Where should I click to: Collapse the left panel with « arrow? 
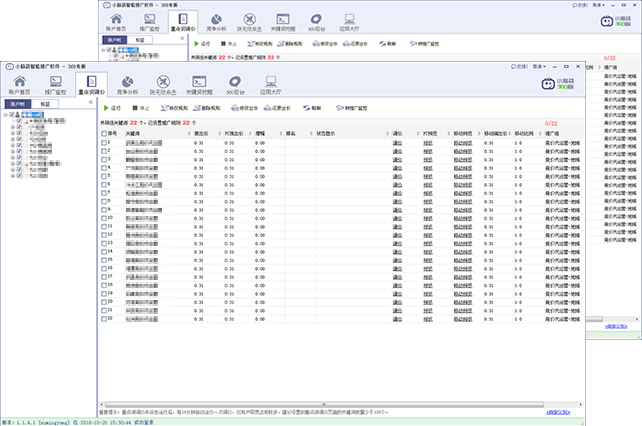point(91,103)
